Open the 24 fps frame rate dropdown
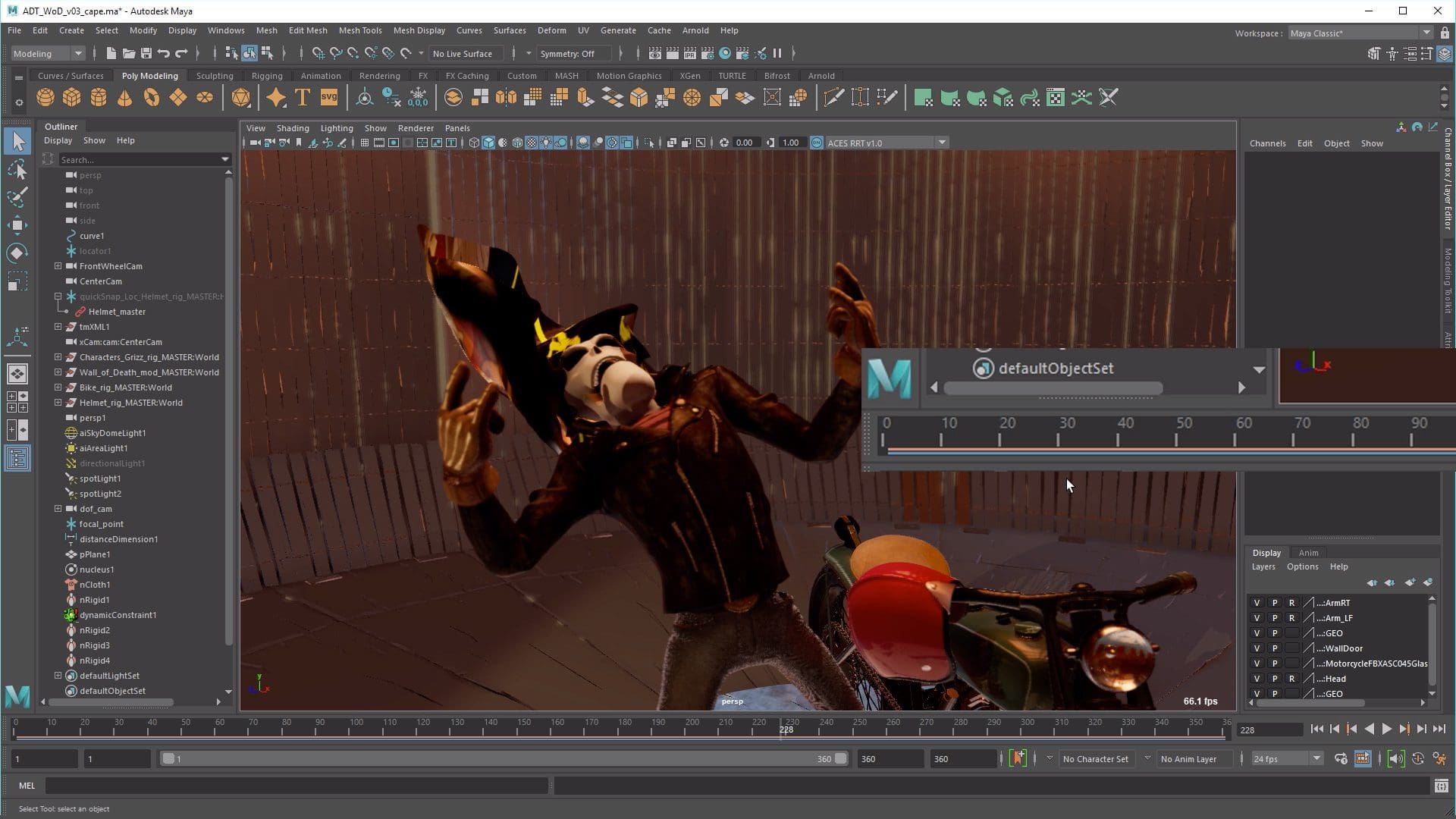Image resolution: width=1456 pixels, height=819 pixels. tap(1286, 758)
